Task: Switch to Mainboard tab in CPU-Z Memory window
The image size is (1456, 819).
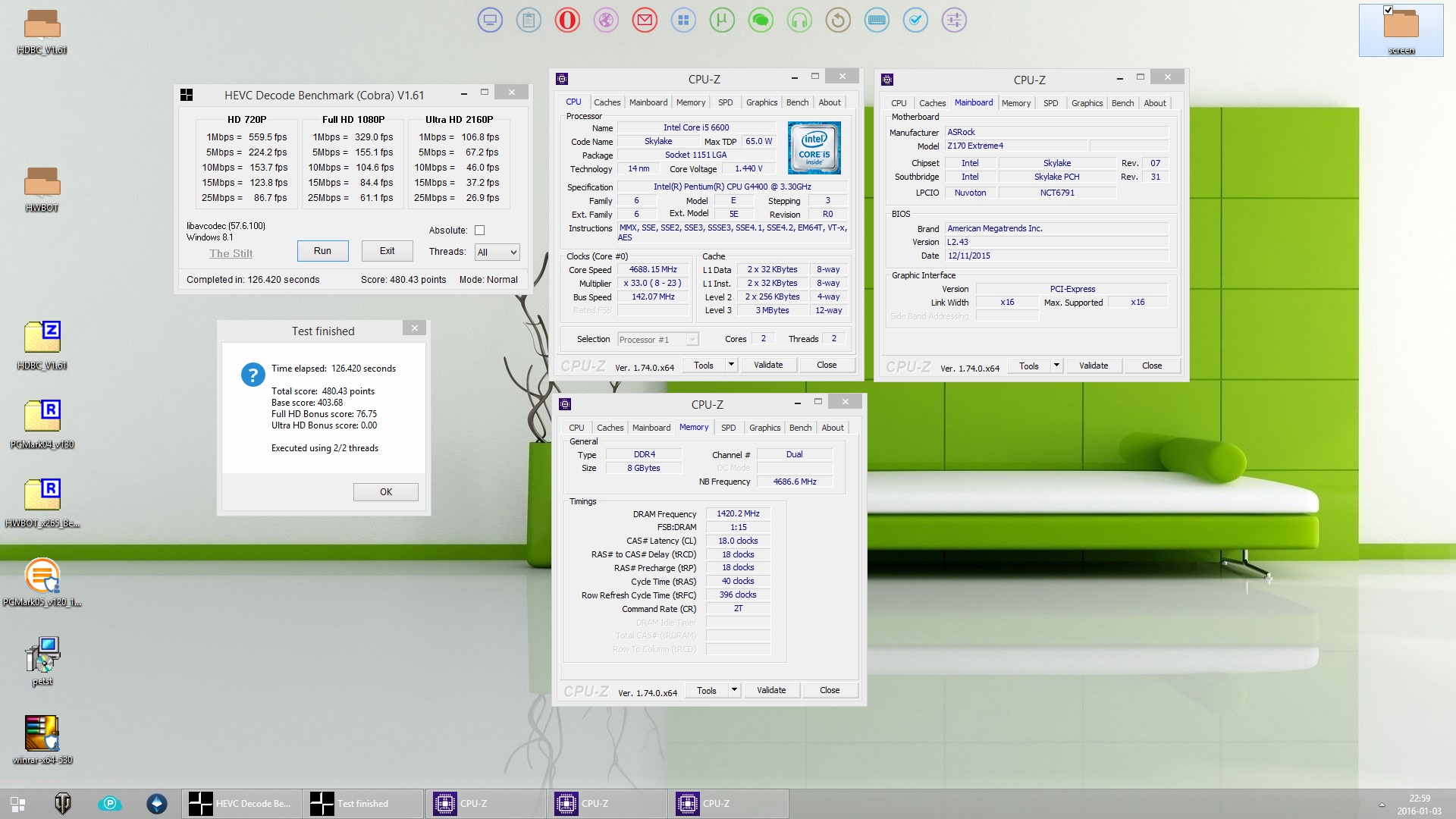Action: pyautogui.click(x=651, y=428)
